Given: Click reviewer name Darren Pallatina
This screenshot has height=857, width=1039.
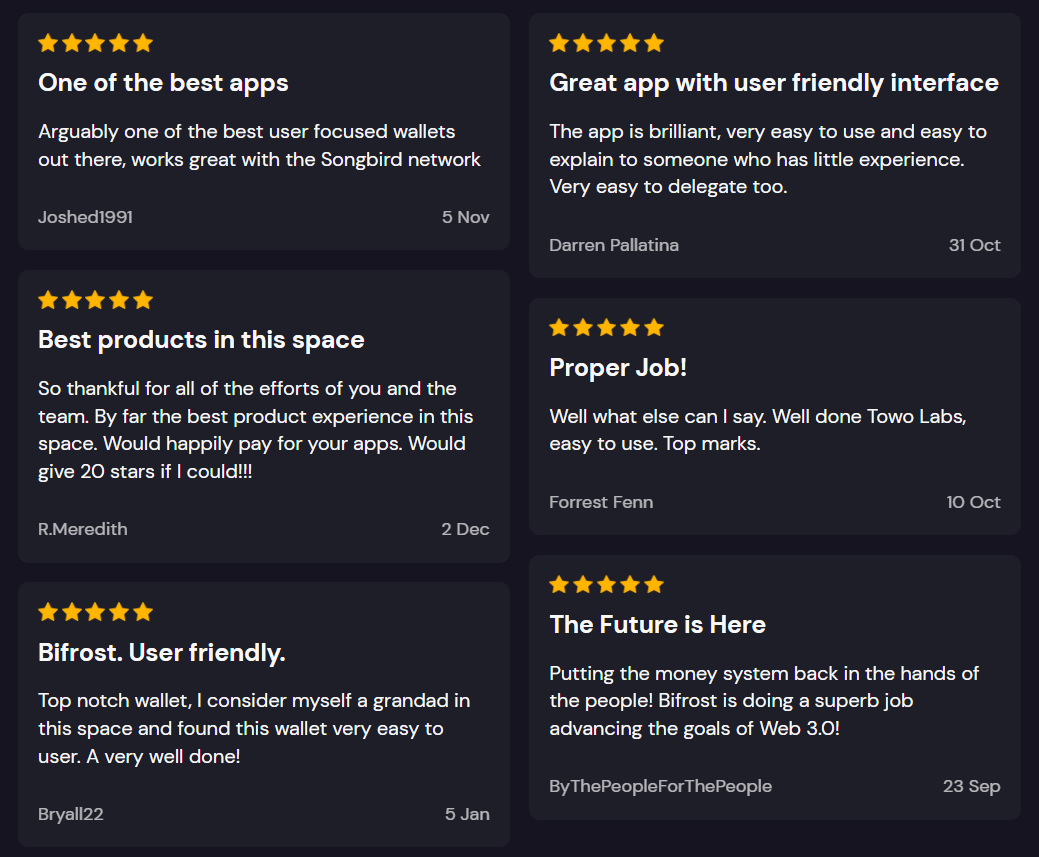Looking at the screenshot, I should [x=614, y=245].
